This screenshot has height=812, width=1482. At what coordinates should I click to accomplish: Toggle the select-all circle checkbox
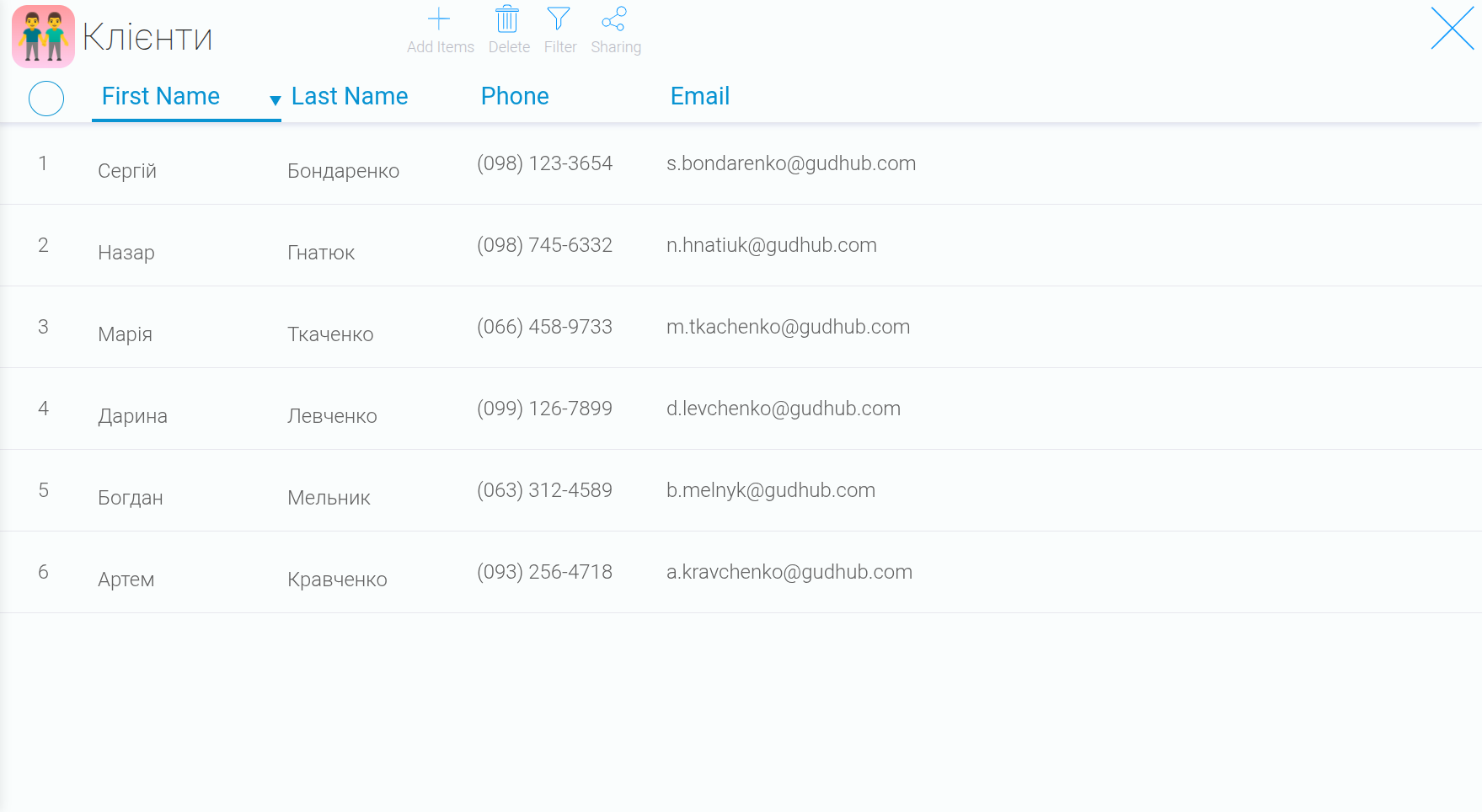coord(46,99)
